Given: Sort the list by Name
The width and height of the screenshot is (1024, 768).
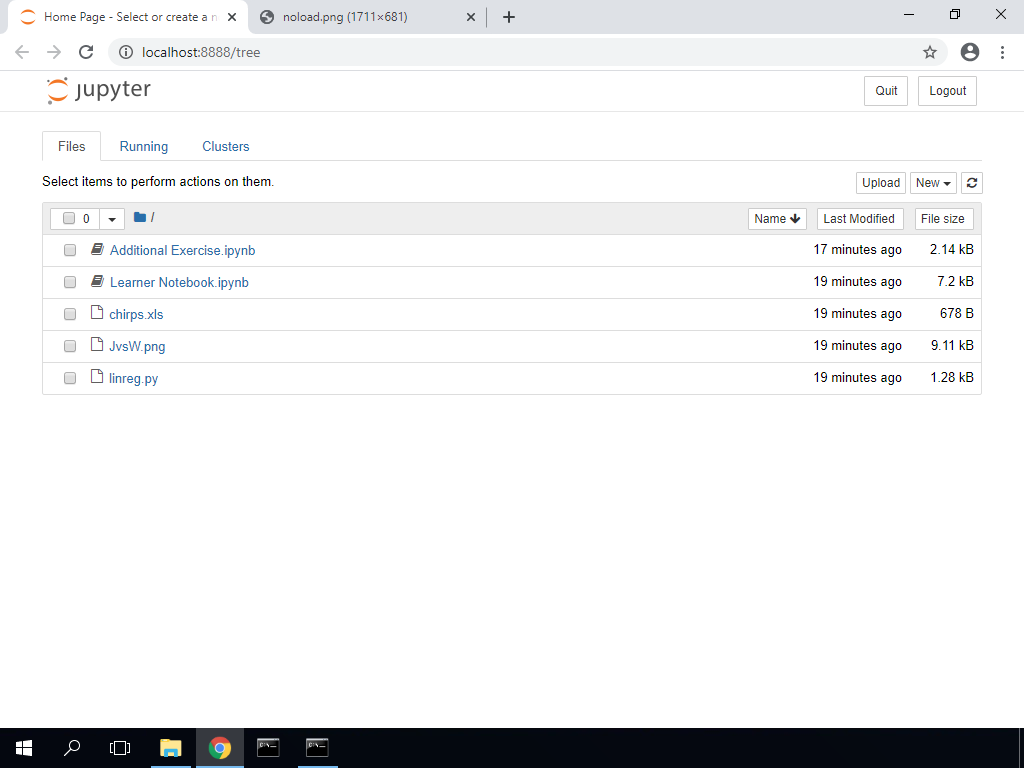Looking at the screenshot, I should (777, 219).
